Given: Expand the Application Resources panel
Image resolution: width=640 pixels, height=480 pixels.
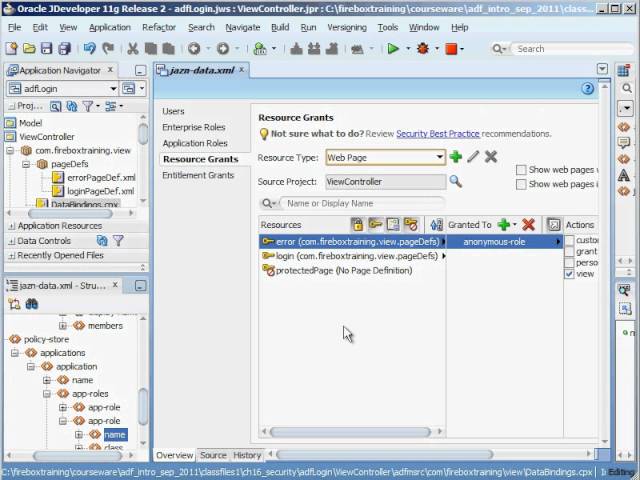Looking at the screenshot, I should click(12, 226).
